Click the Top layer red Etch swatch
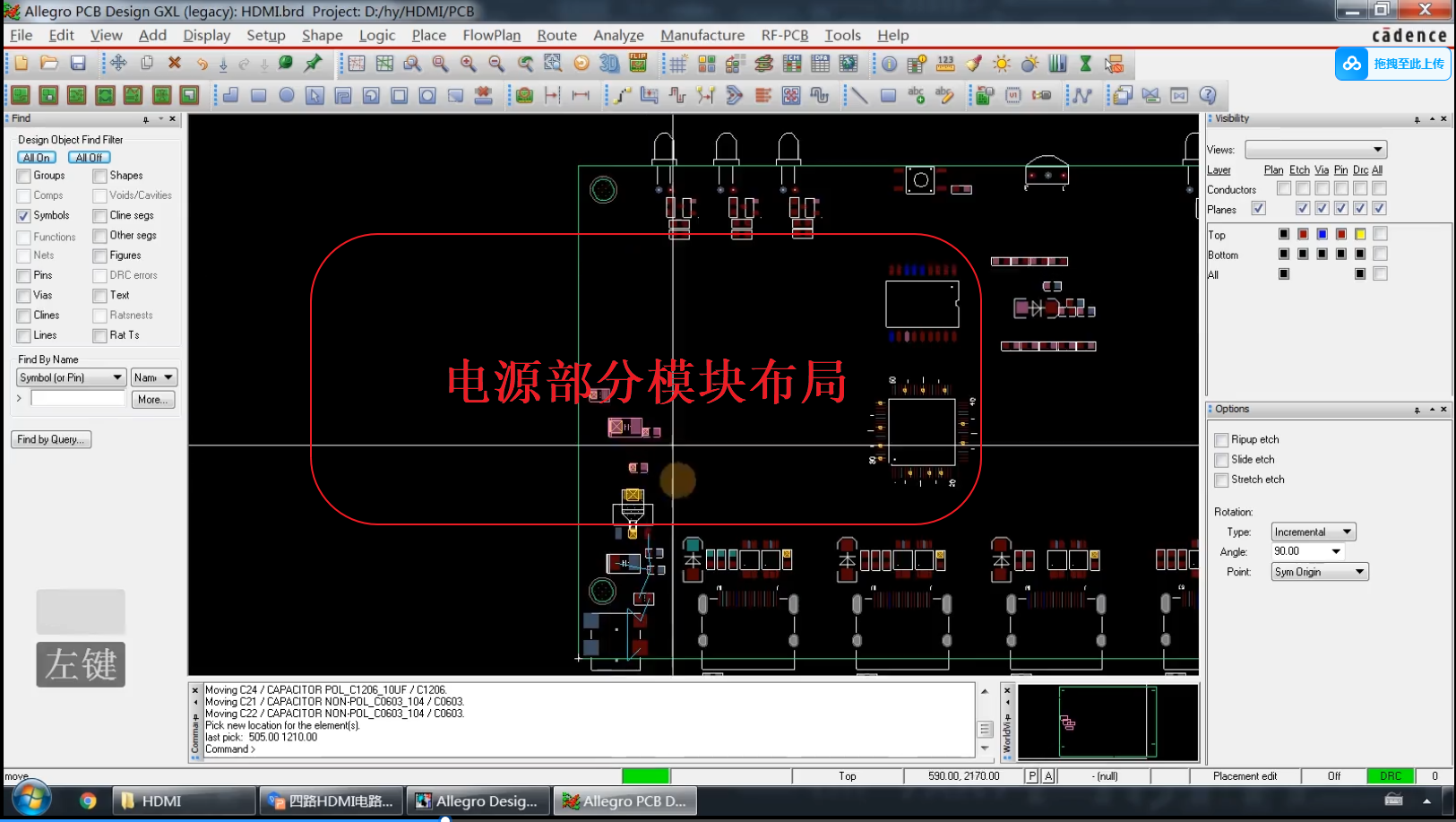The width and height of the screenshot is (1456, 822). pos(1303,235)
